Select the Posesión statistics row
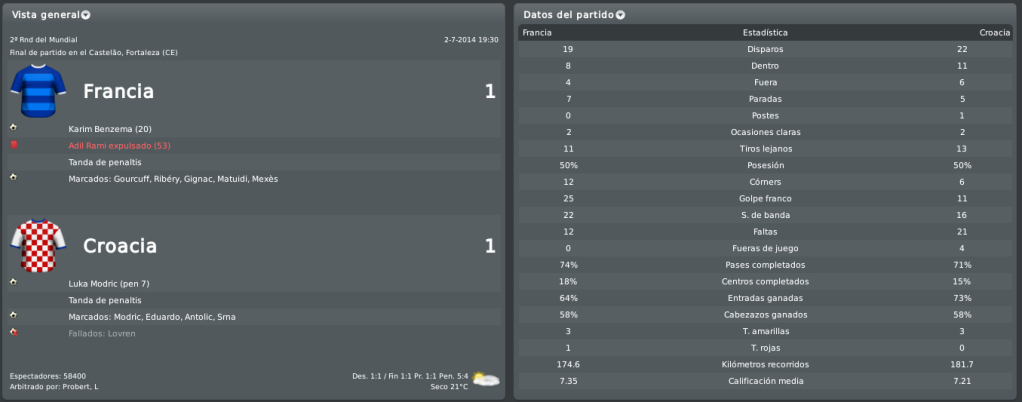Image resolution: width=1022 pixels, height=402 pixels. point(765,165)
